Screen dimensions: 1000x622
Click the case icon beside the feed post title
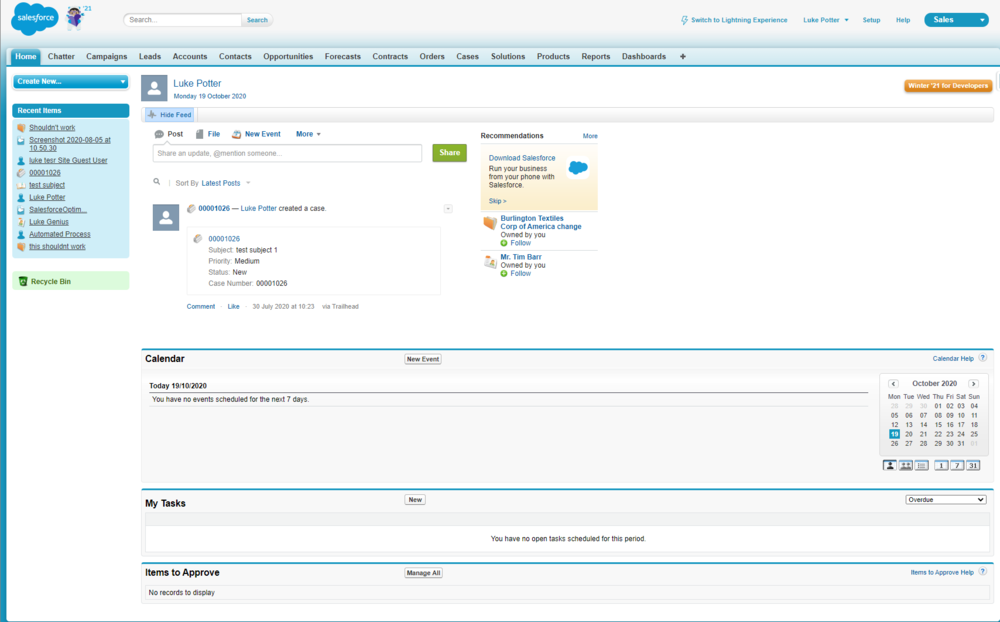point(191,209)
